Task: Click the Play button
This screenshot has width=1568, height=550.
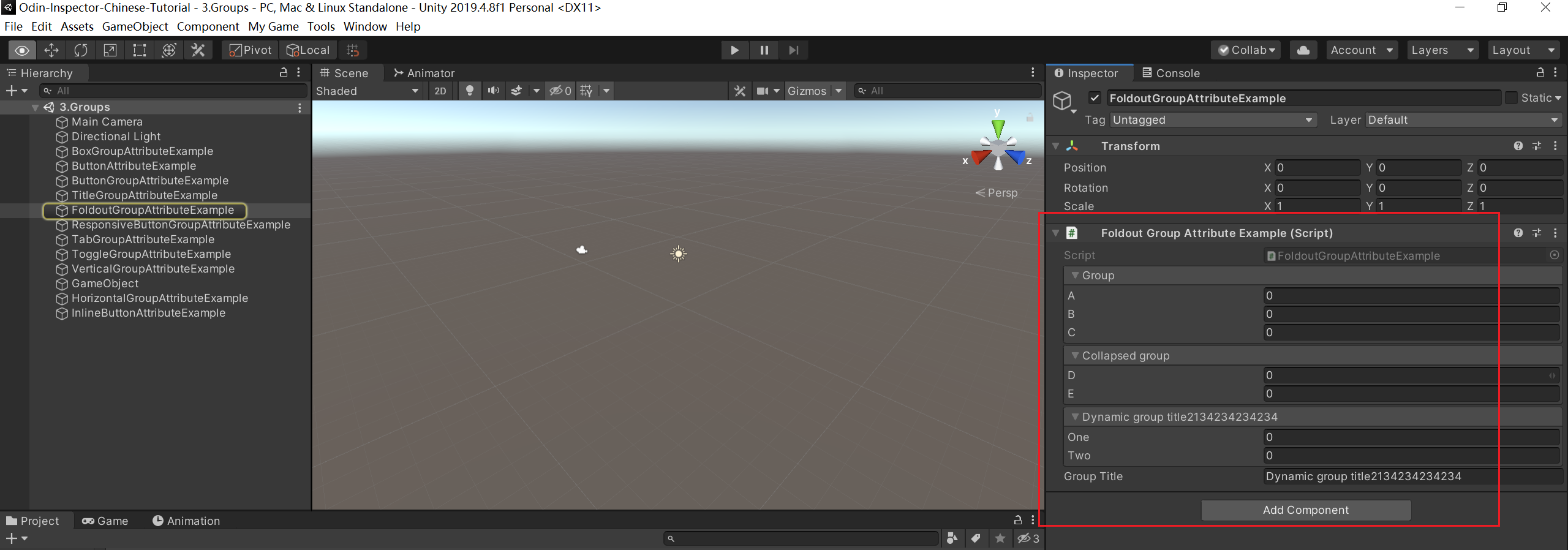Action: click(734, 50)
